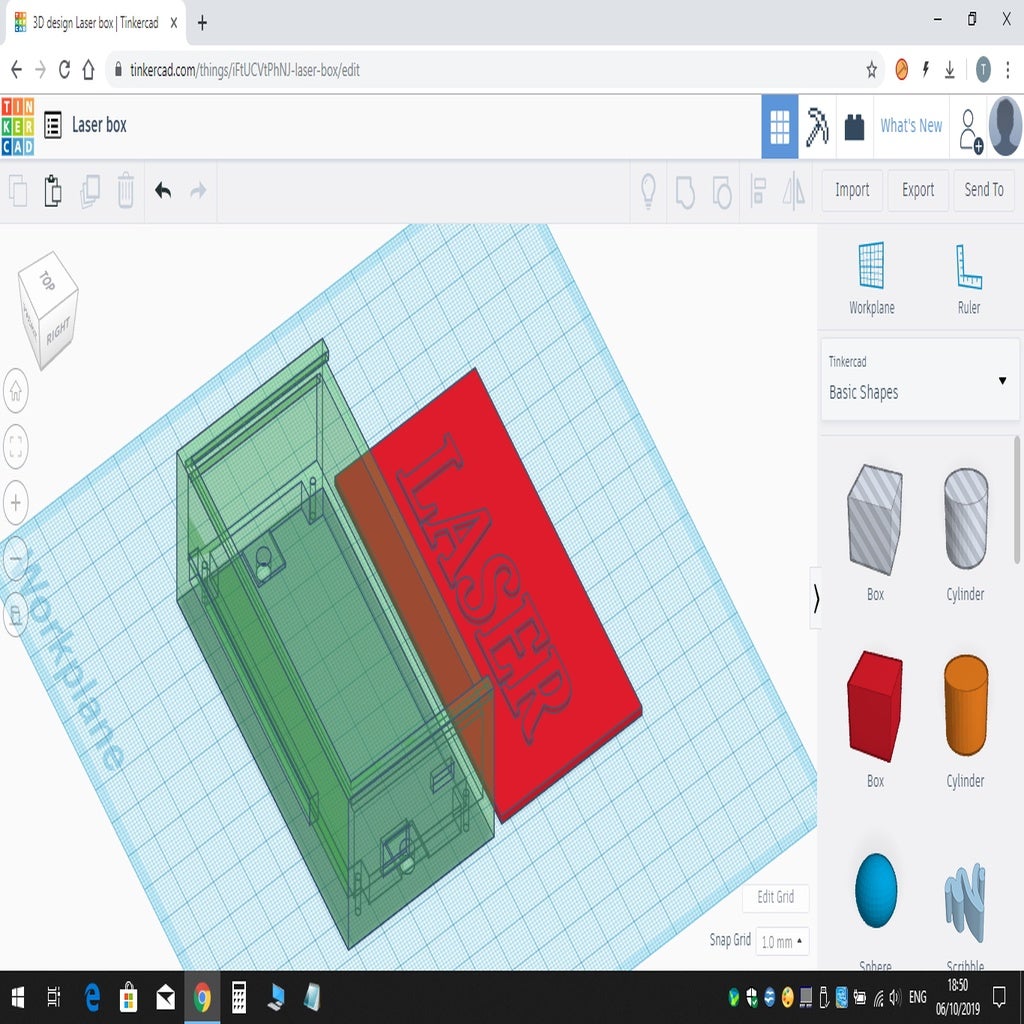This screenshot has height=1024, width=1024.
Task: Open the Bricks mode icon
Action: pyautogui.click(x=854, y=127)
